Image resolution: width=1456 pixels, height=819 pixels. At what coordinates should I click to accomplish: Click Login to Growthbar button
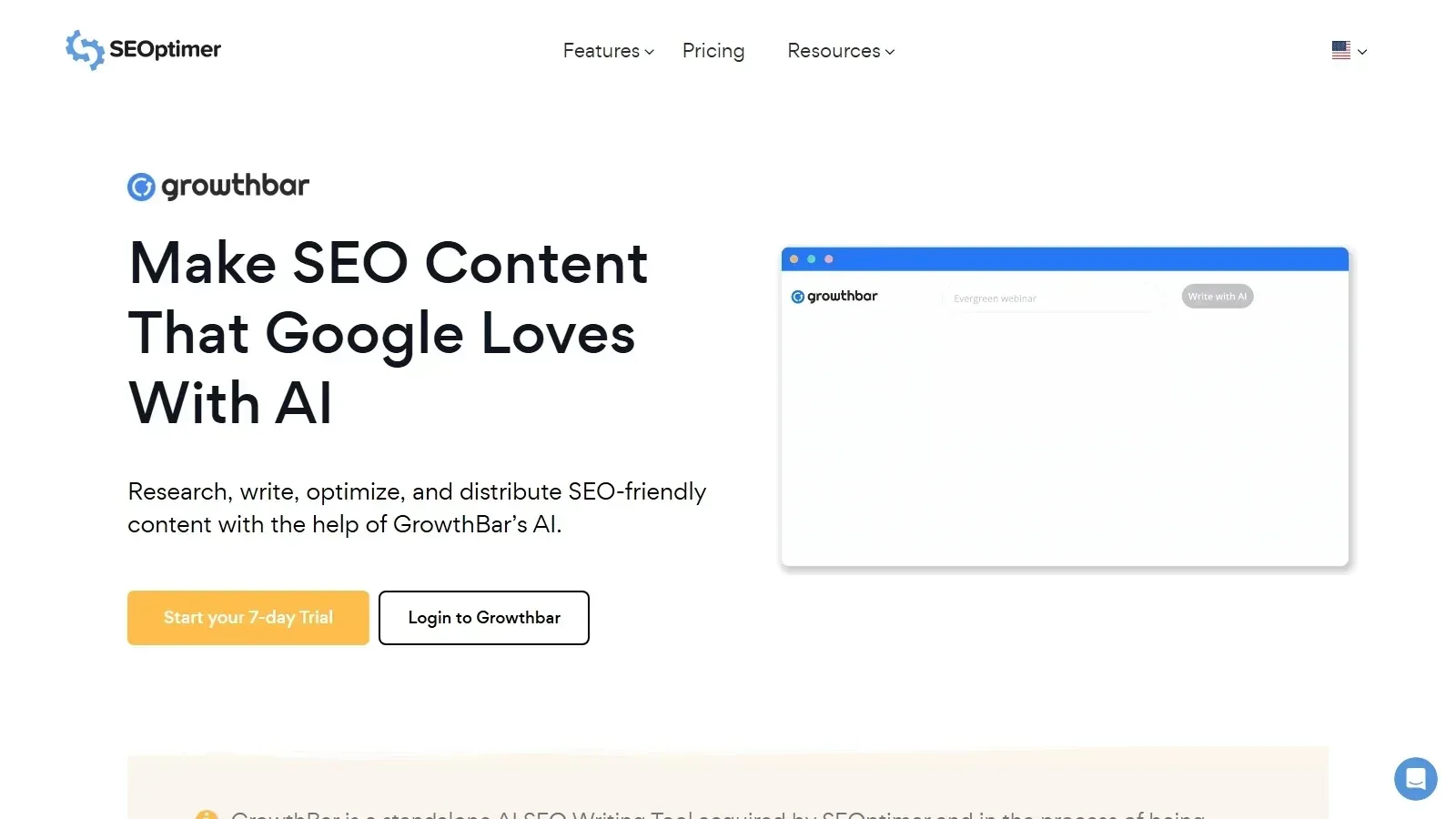tap(484, 618)
